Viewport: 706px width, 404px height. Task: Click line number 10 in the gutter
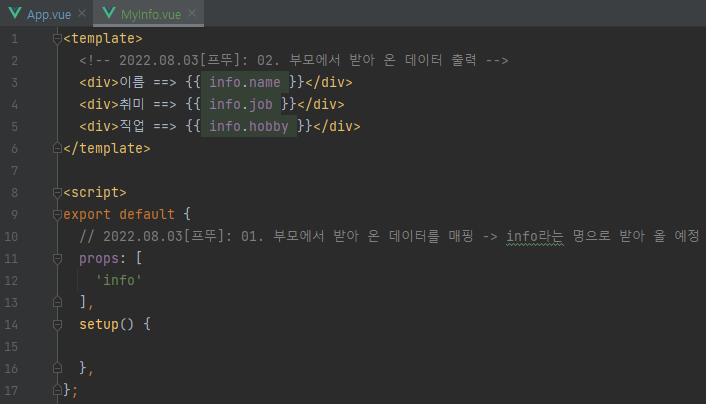coord(11,236)
